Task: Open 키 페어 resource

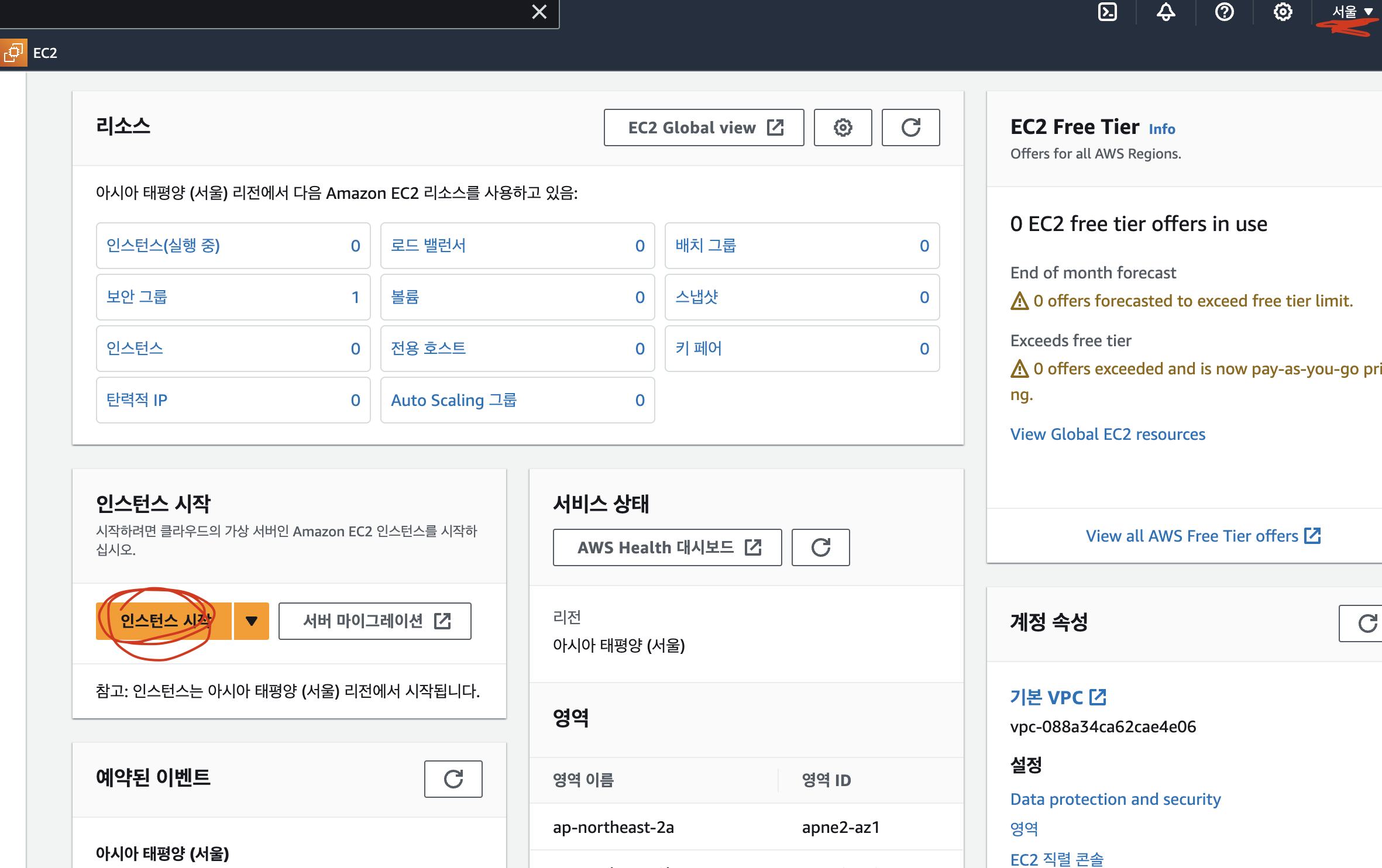Action: (x=802, y=349)
